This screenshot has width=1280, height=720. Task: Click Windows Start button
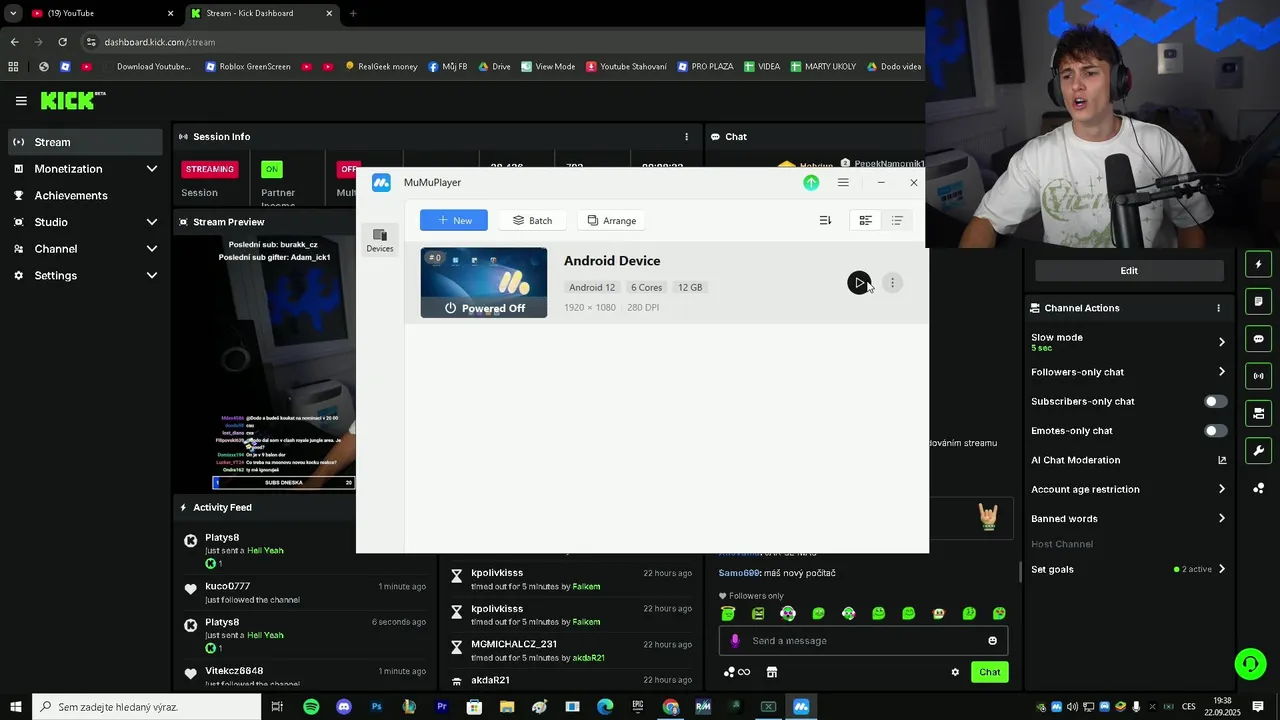(x=16, y=707)
